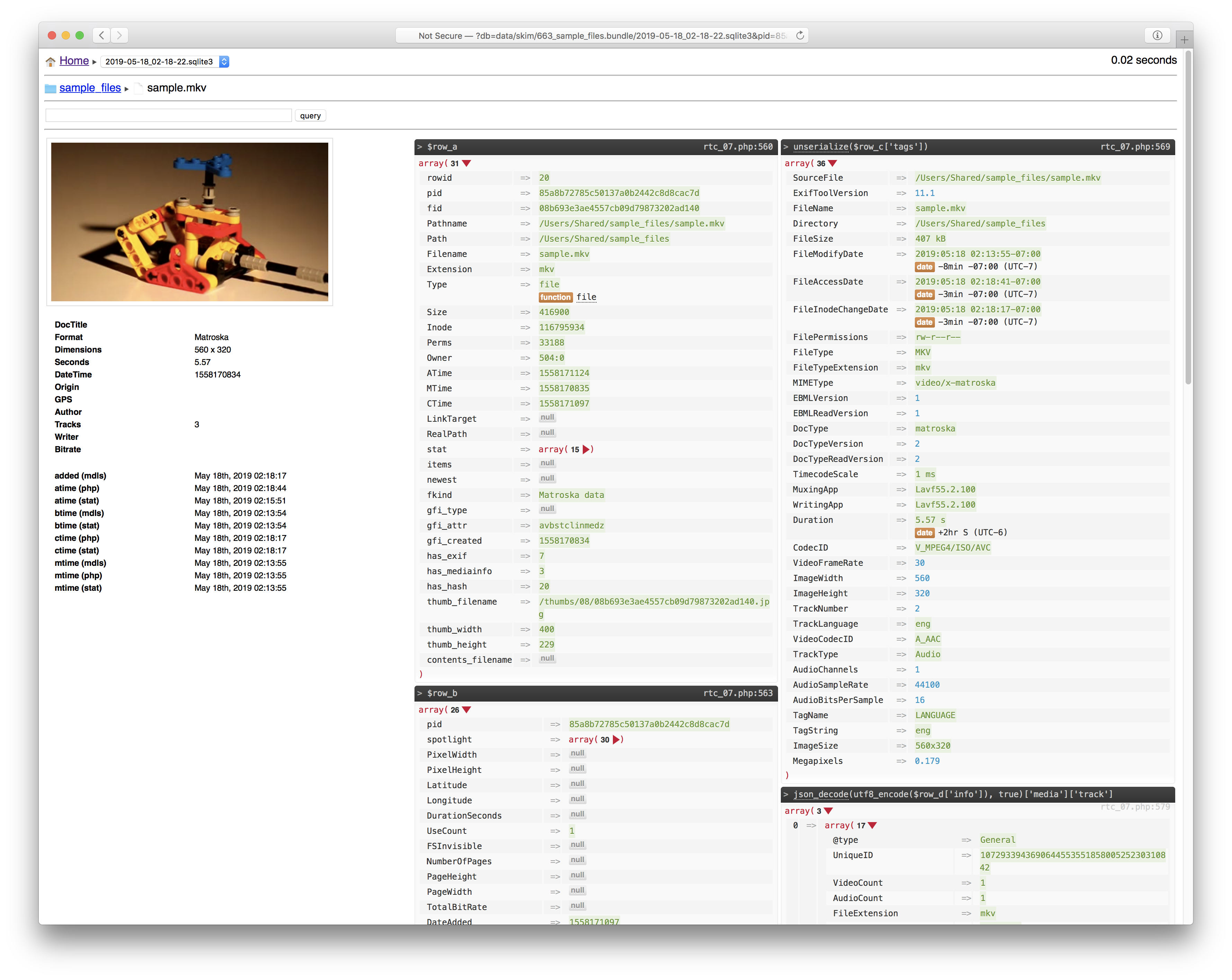Viewport: 1232px width, 980px height.
Task: Expand the spotlight array of 30
Action: click(x=616, y=740)
